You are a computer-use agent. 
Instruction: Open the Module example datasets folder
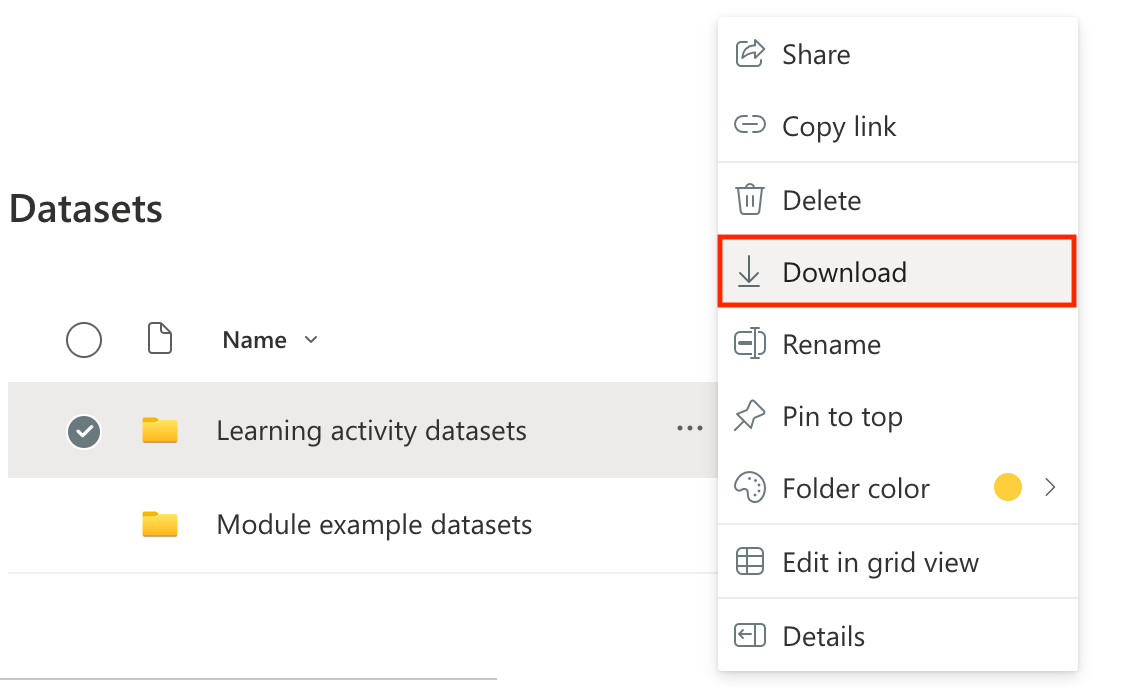pos(374,525)
